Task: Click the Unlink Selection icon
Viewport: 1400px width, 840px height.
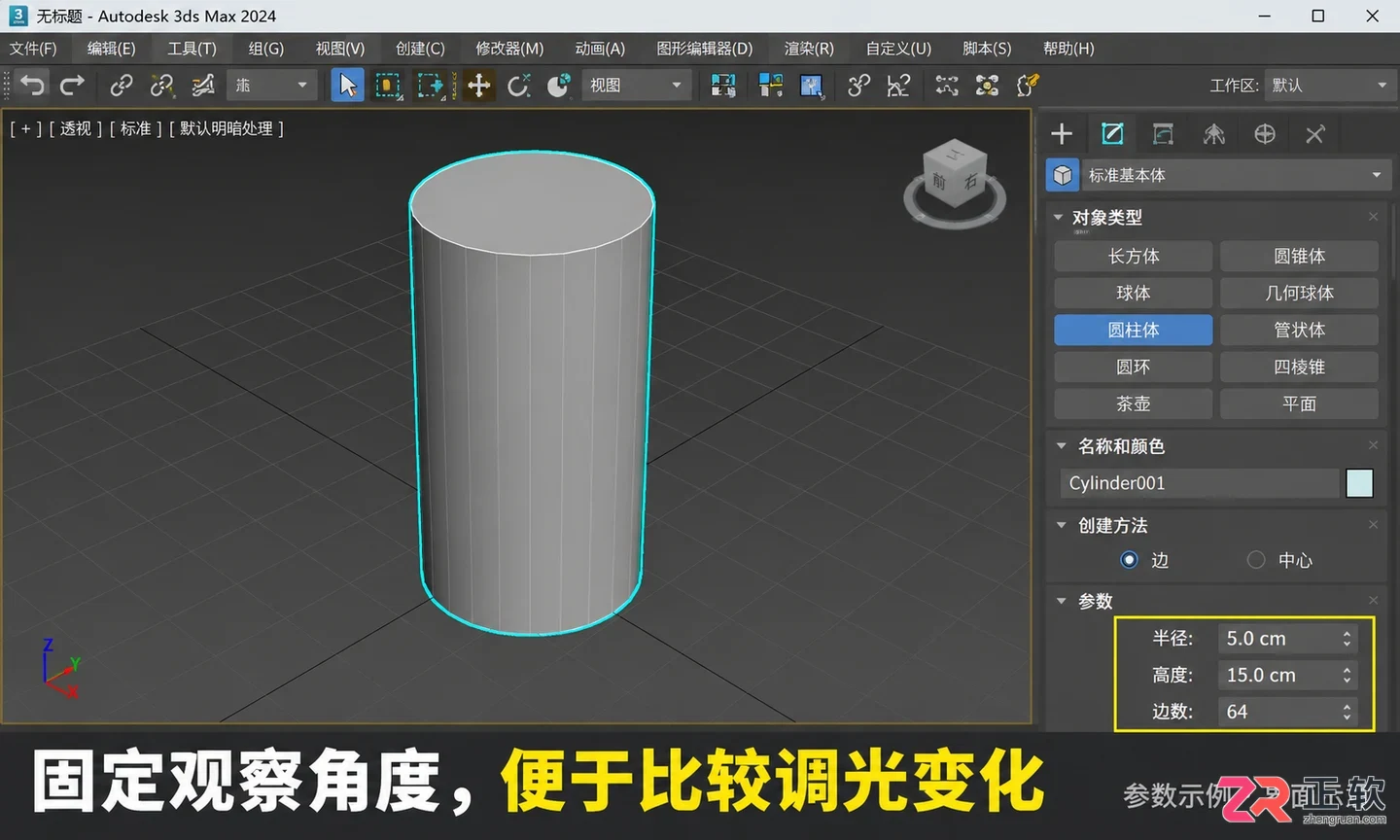Action: [x=161, y=86]
